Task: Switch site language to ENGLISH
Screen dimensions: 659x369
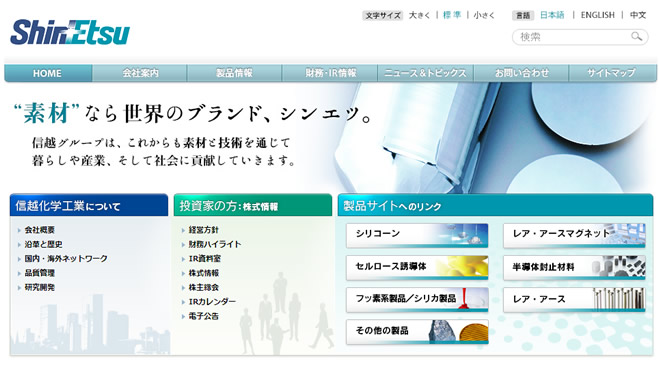Action: pyautogui.click(x=597, y=15)
